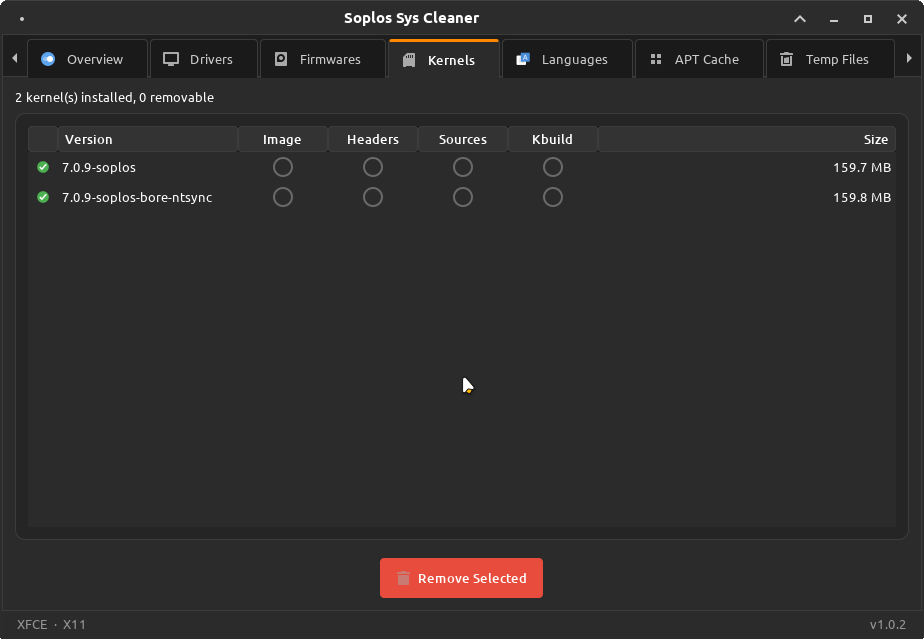Click the v1.0.2 version label

pos(887,624)
